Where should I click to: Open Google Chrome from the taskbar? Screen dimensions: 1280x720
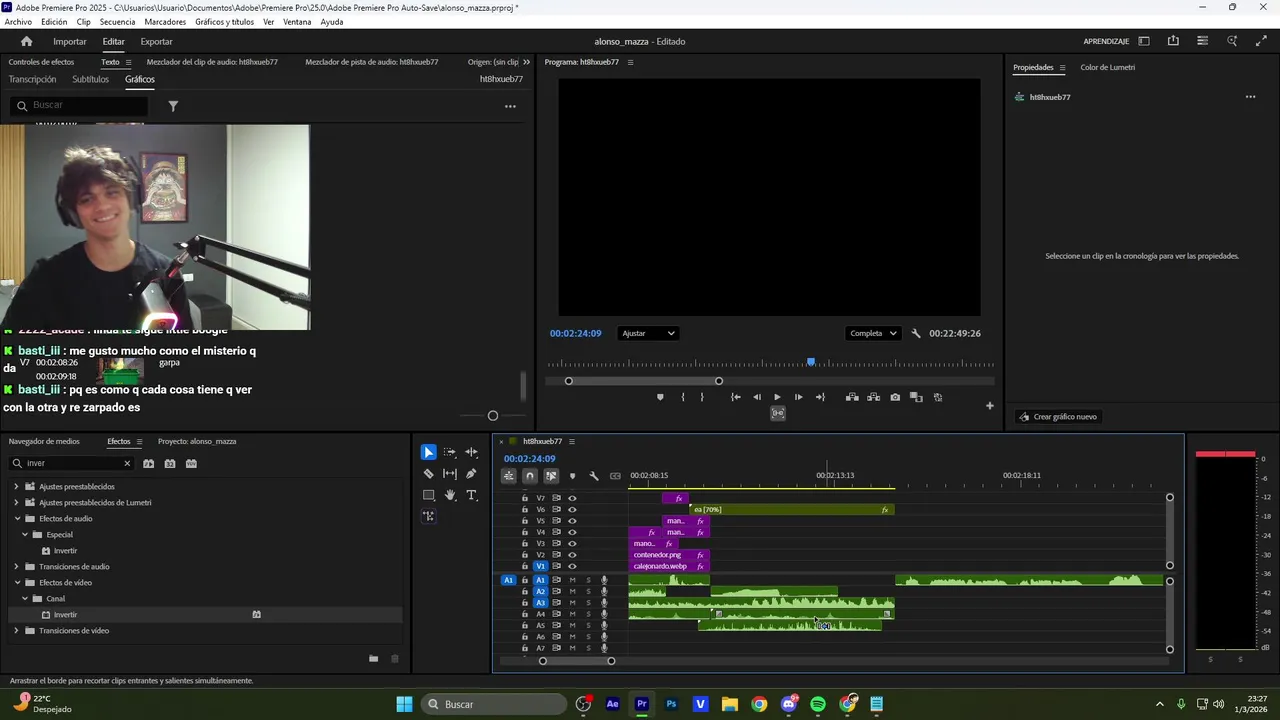759,704
